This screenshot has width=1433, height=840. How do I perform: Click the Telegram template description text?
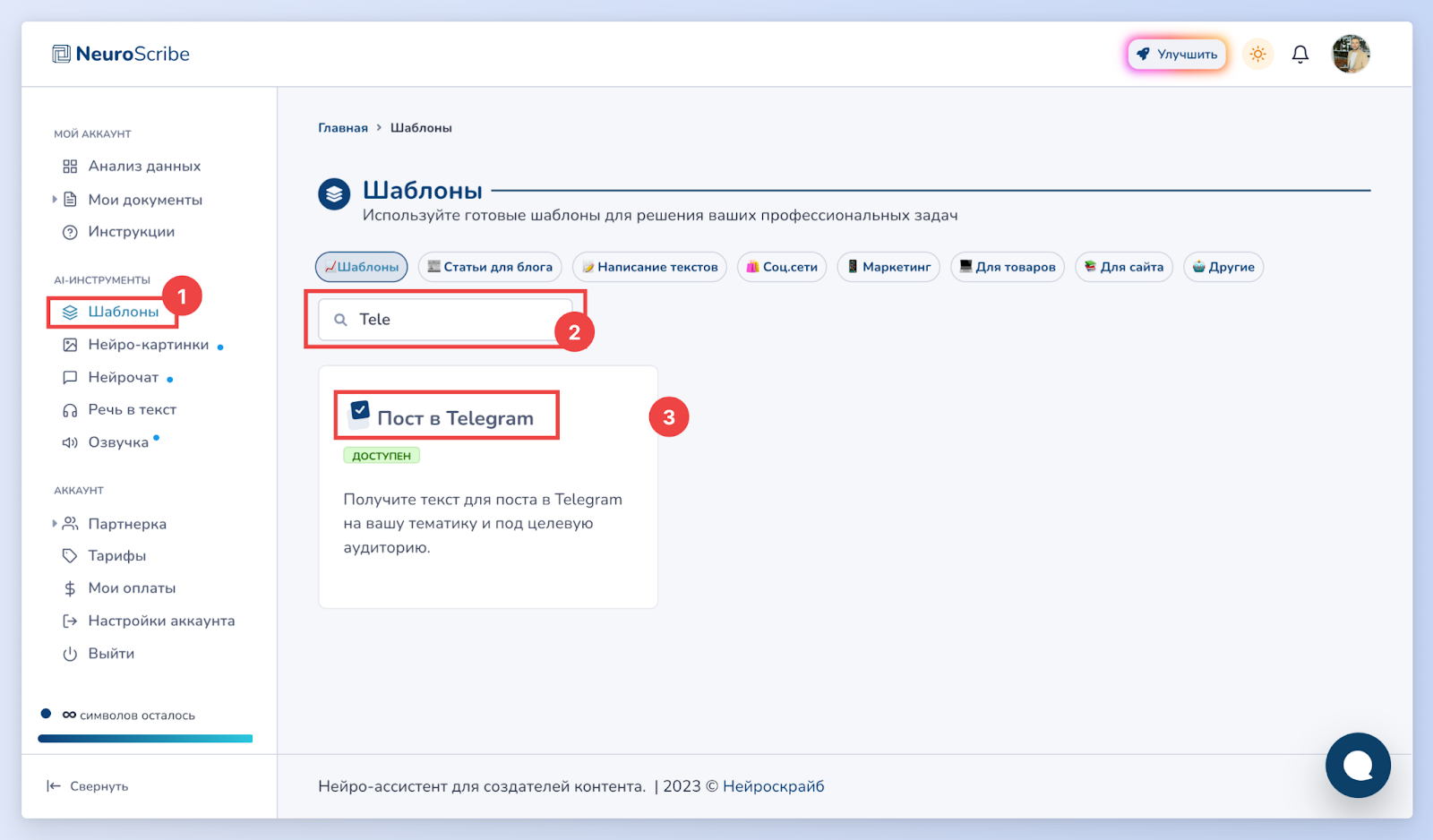tap(483, 524)
